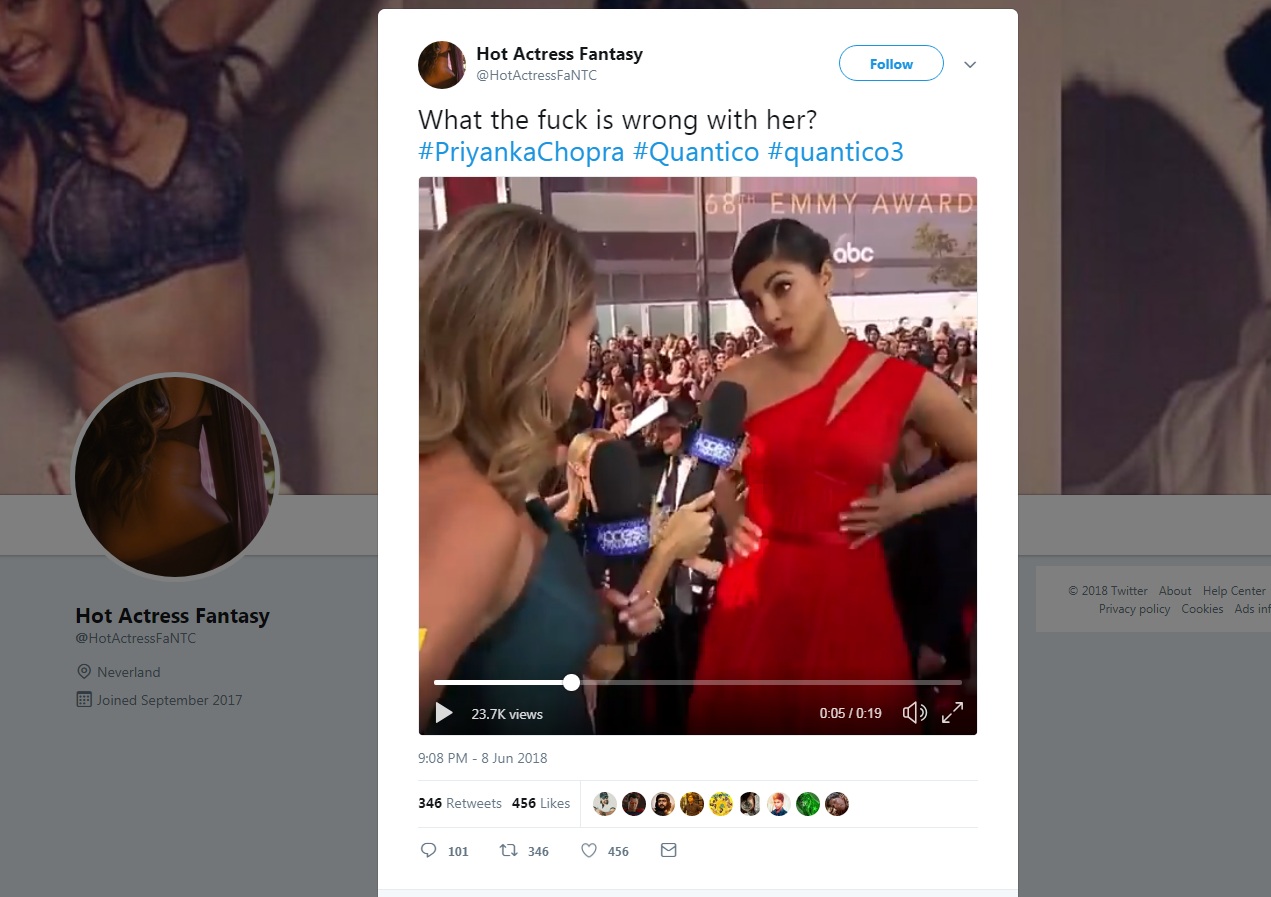The image size is (1271, 897).
Task: Send tweet via direct message envelope icon
Action: [x=669, y=851]
